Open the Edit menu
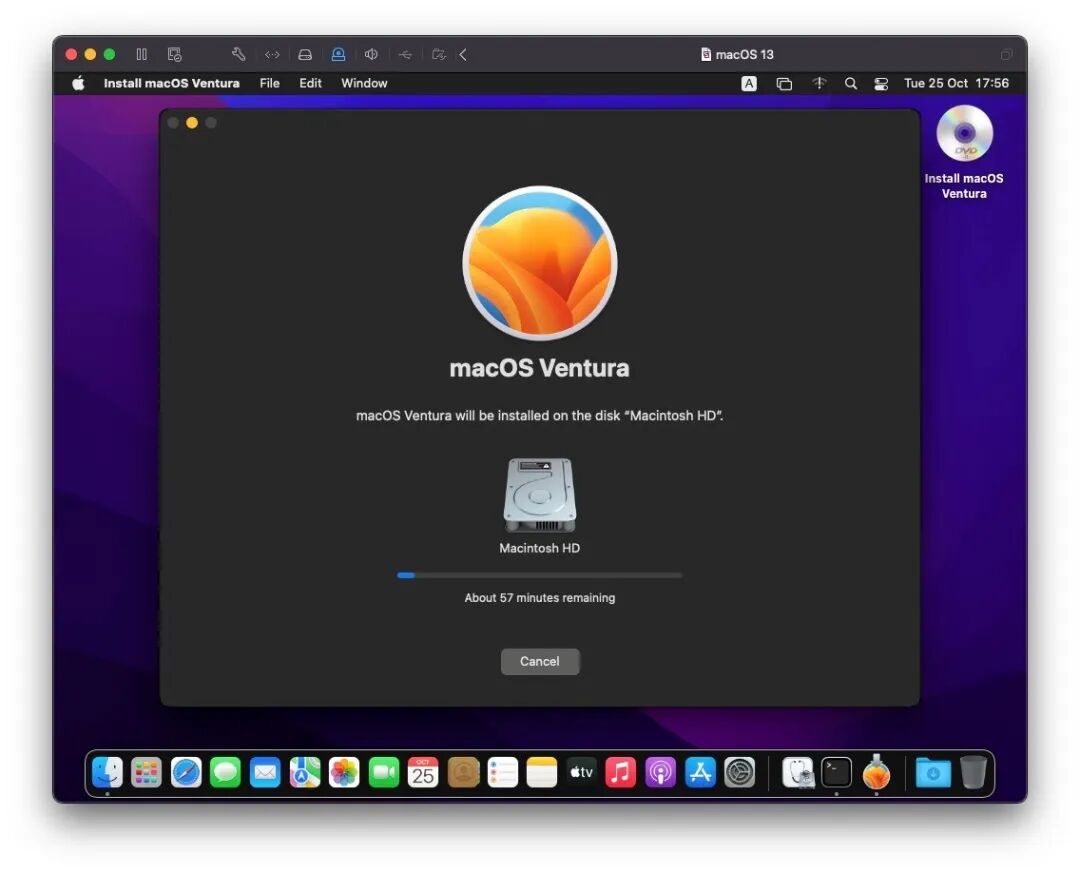 pos(310,83)
